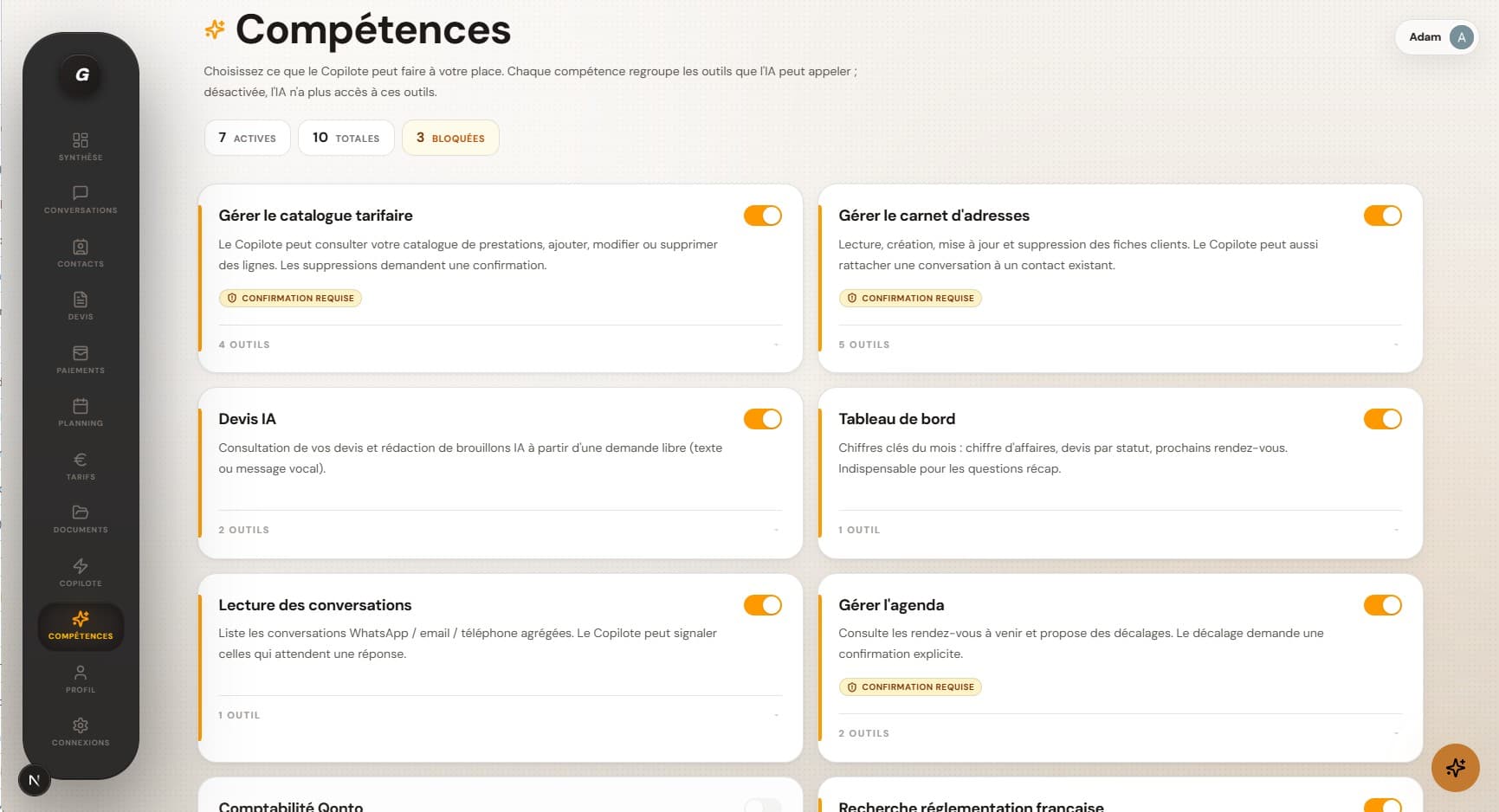Toggle Recherche réglementation française switch

pos(1382,806)
